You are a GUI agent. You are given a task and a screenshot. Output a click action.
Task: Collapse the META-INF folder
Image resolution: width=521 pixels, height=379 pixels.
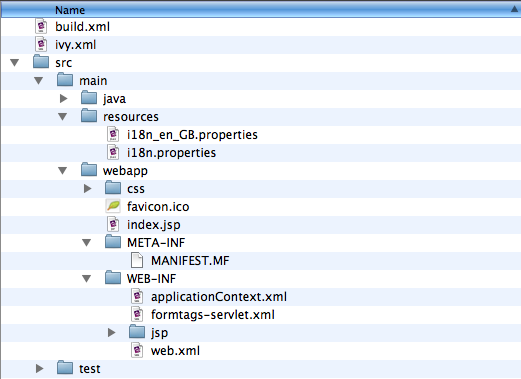87,243
